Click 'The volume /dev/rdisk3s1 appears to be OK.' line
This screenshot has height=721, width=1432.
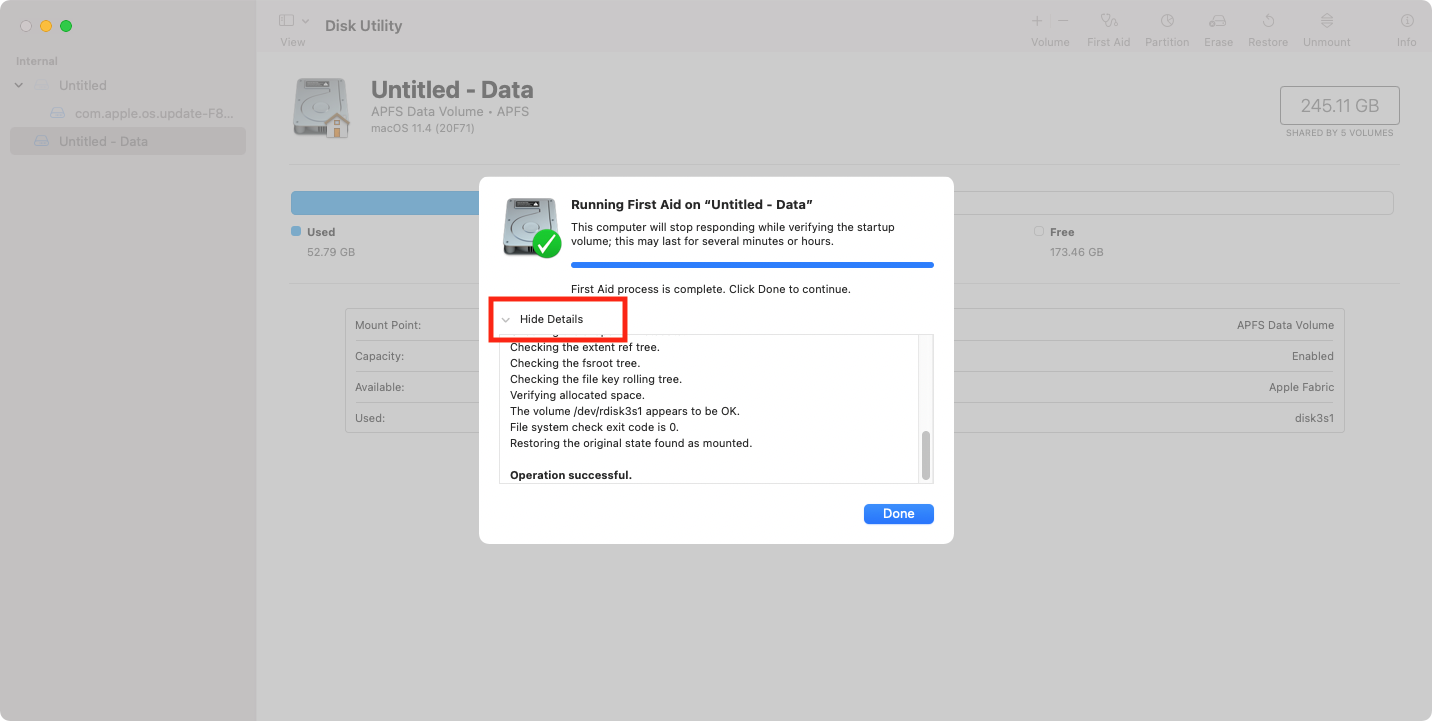click(x=625, y=411)
